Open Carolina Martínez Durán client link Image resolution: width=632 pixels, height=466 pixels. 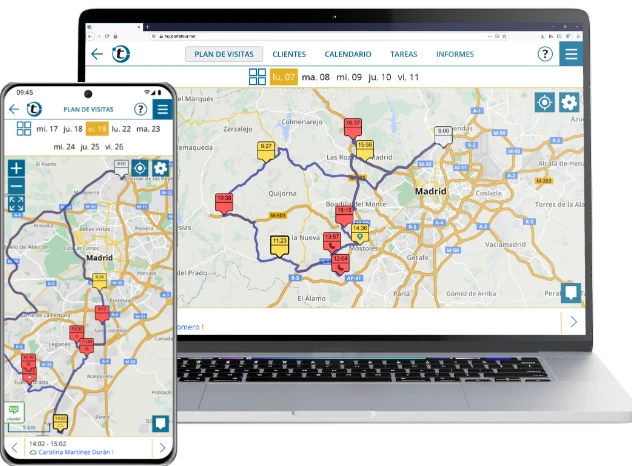(x=74, y=452)
